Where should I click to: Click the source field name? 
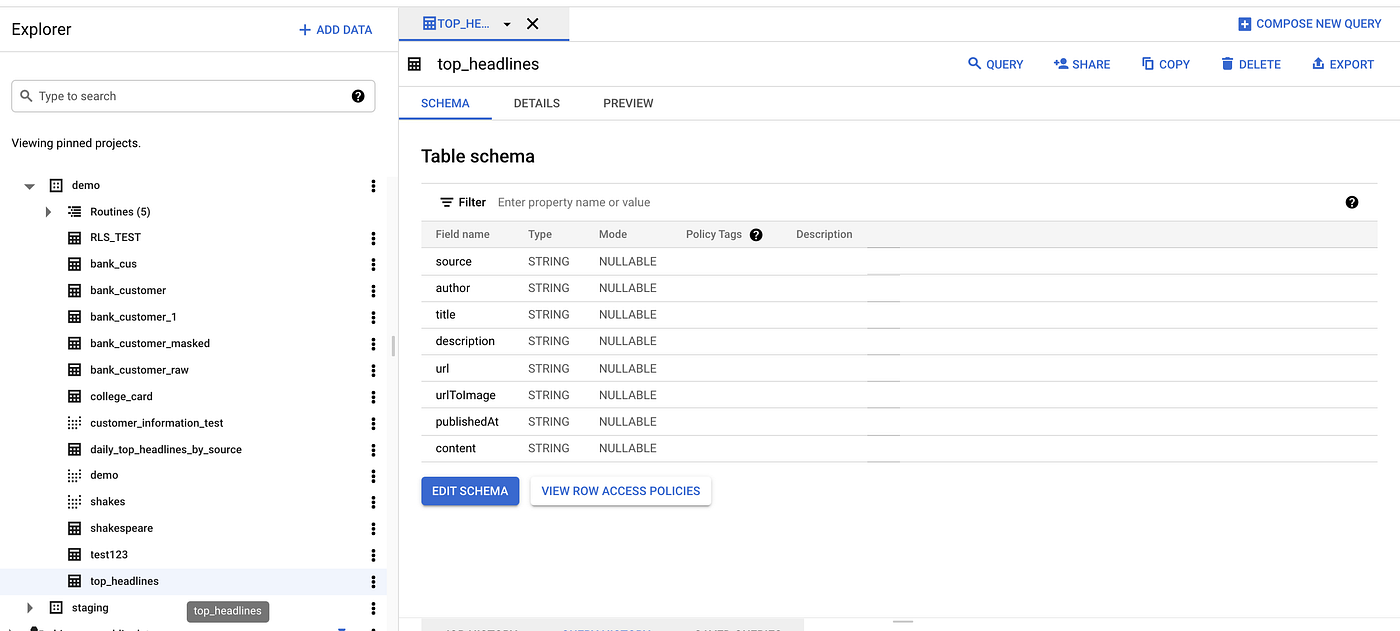point(453,261)
